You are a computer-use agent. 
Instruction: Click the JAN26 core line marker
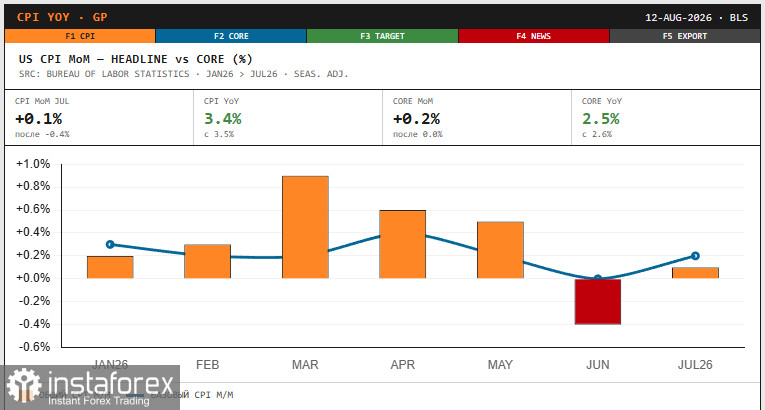[x=110, y=245]
